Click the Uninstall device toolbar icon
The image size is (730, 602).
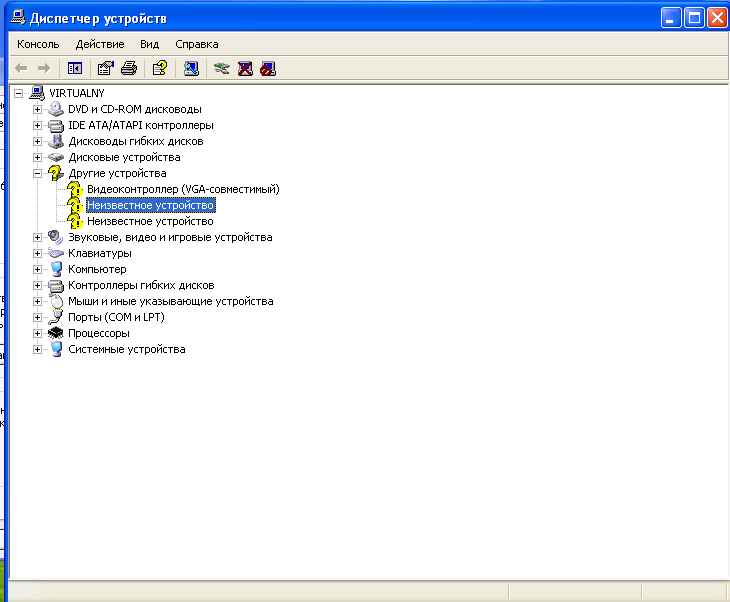(245, 68)
